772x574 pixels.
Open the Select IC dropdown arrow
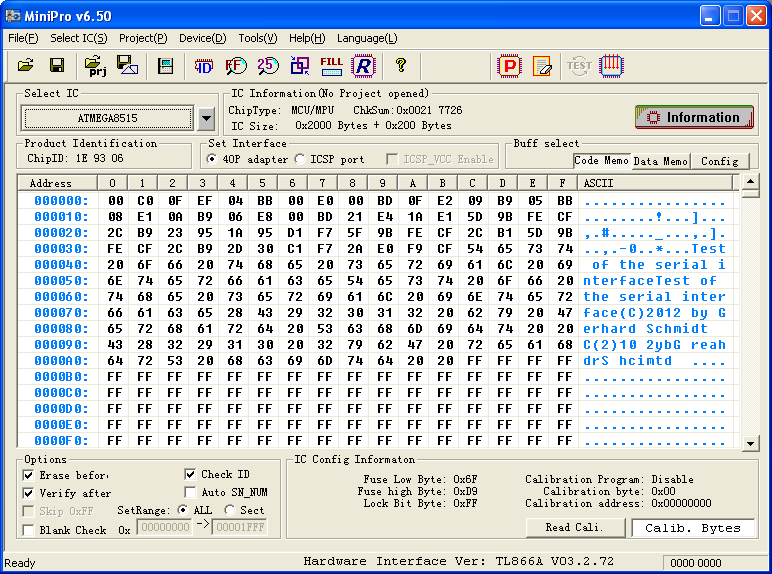pos(206,119)
